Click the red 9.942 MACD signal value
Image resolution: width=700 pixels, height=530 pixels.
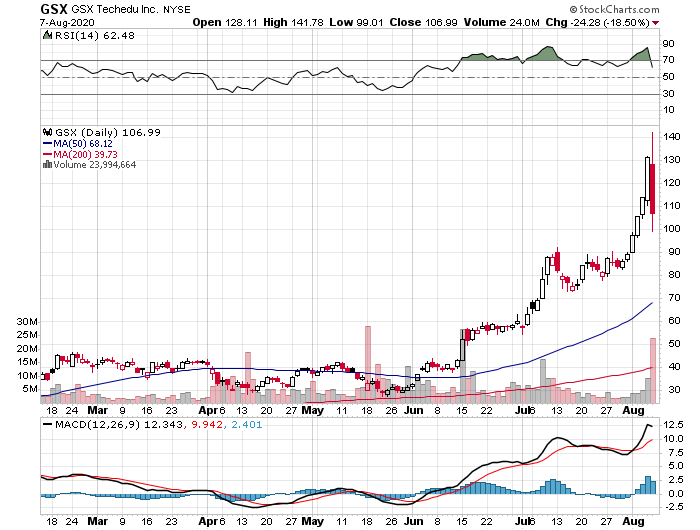pos(207,424)
